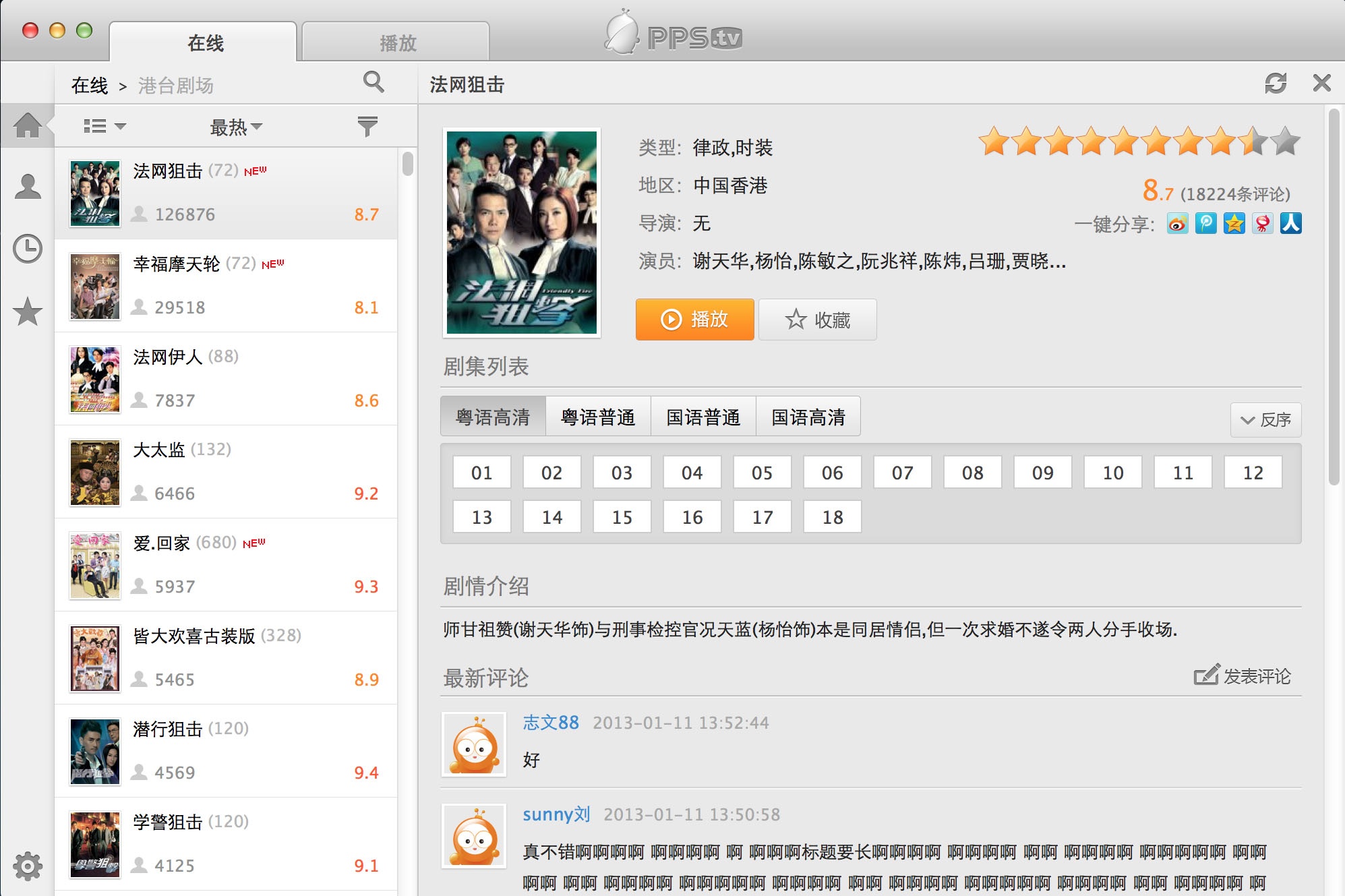Play episode 07 of 法网狙击

pos(902,472)
